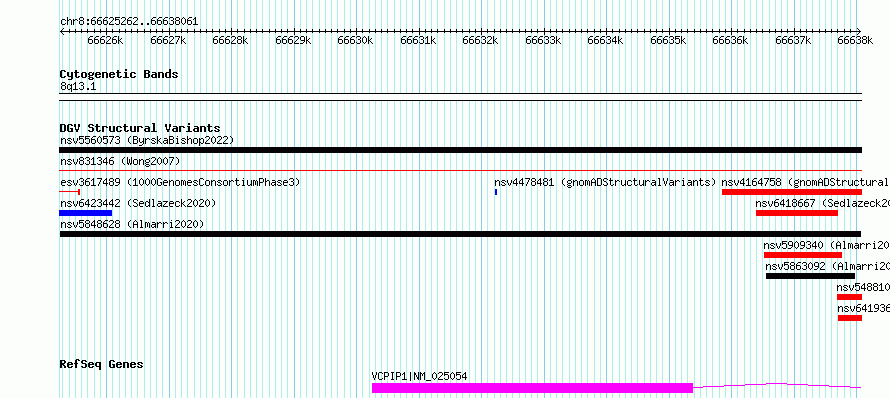Click the red bar under nsv5909340

point(803,255)
